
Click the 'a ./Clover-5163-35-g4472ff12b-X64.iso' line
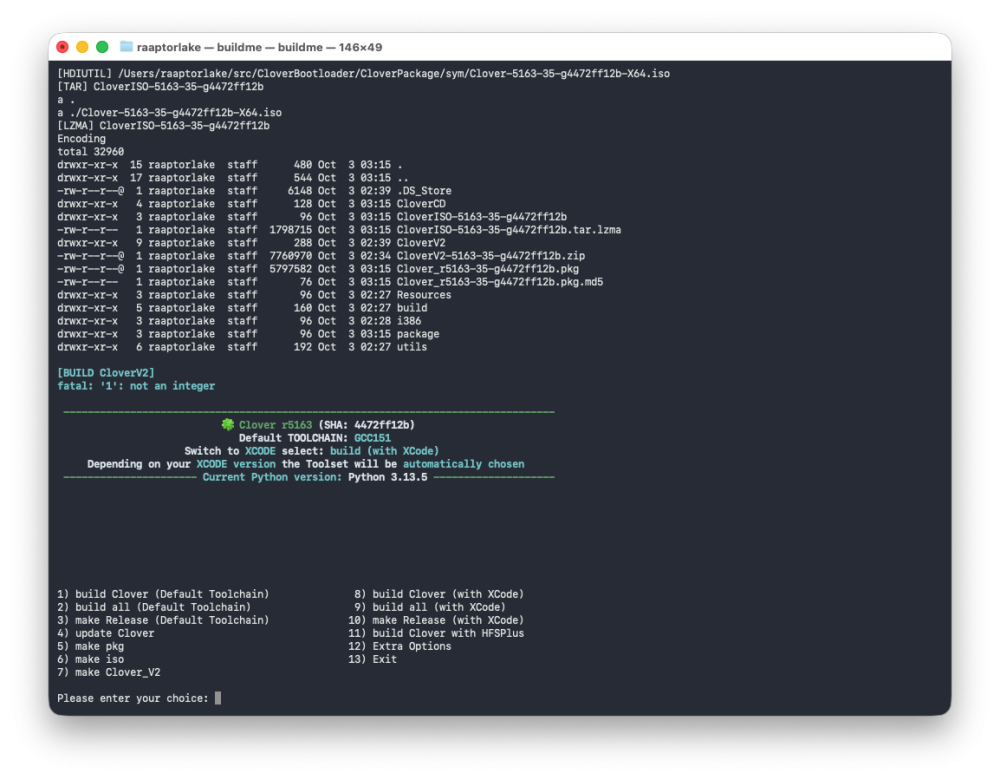[x=170, y=112]
